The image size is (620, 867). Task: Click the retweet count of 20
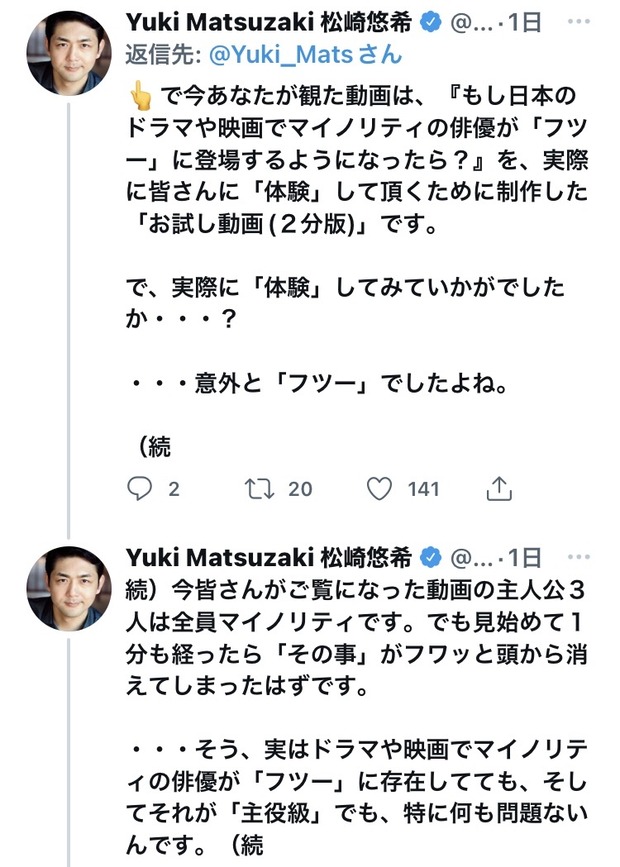[300, 489]
